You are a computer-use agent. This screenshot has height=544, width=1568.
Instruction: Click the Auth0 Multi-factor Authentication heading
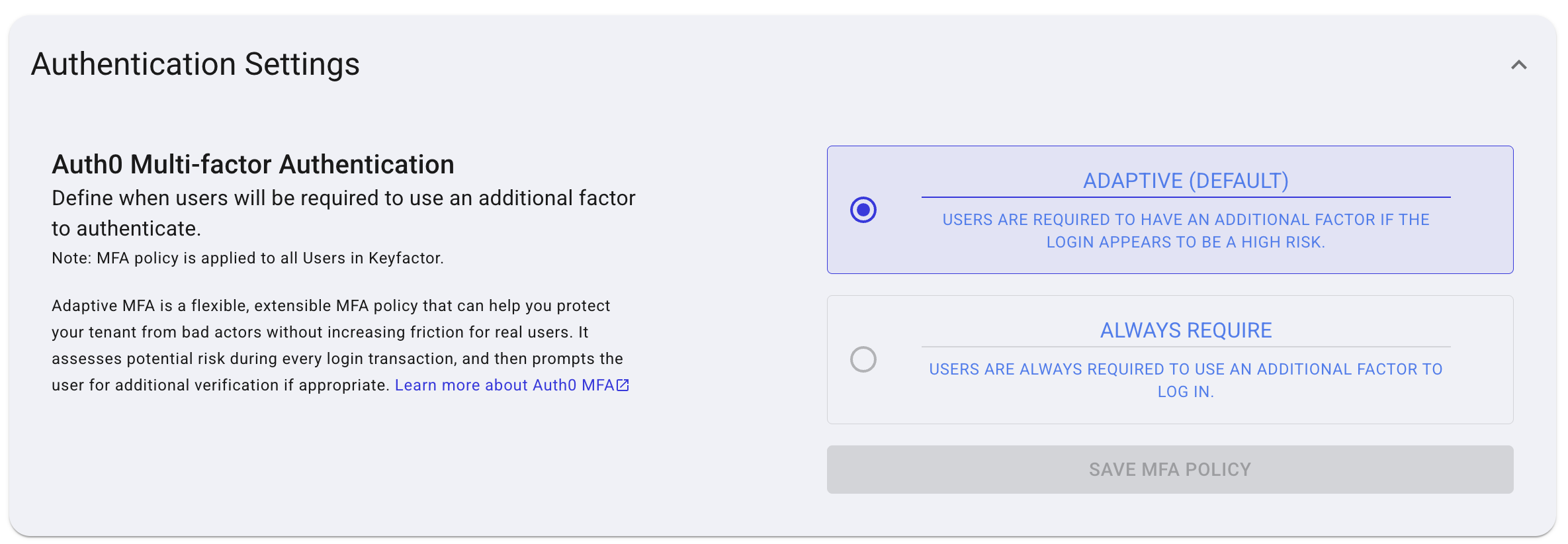tap(253, 164)
